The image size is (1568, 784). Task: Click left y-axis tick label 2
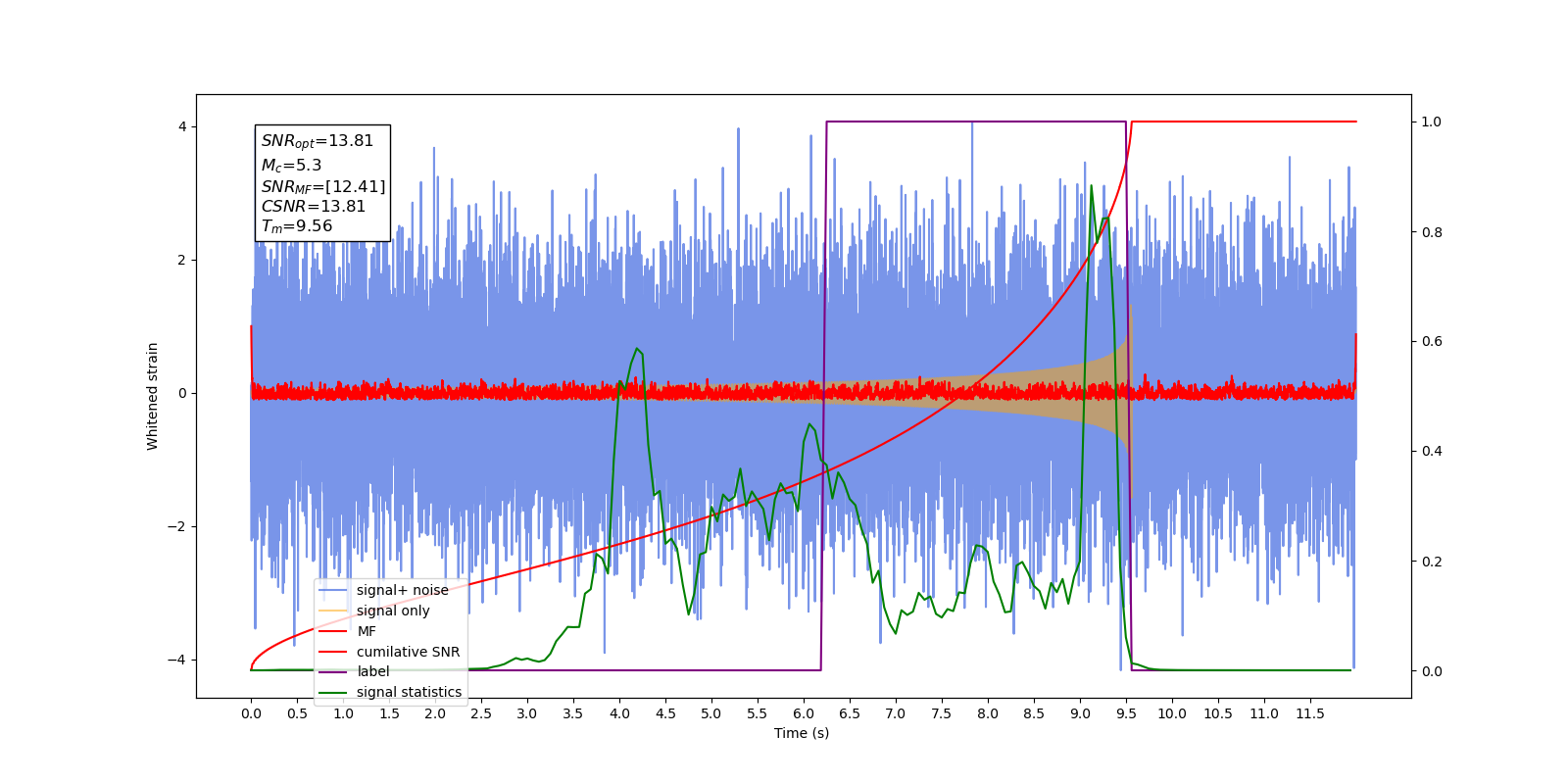[182, 260]
